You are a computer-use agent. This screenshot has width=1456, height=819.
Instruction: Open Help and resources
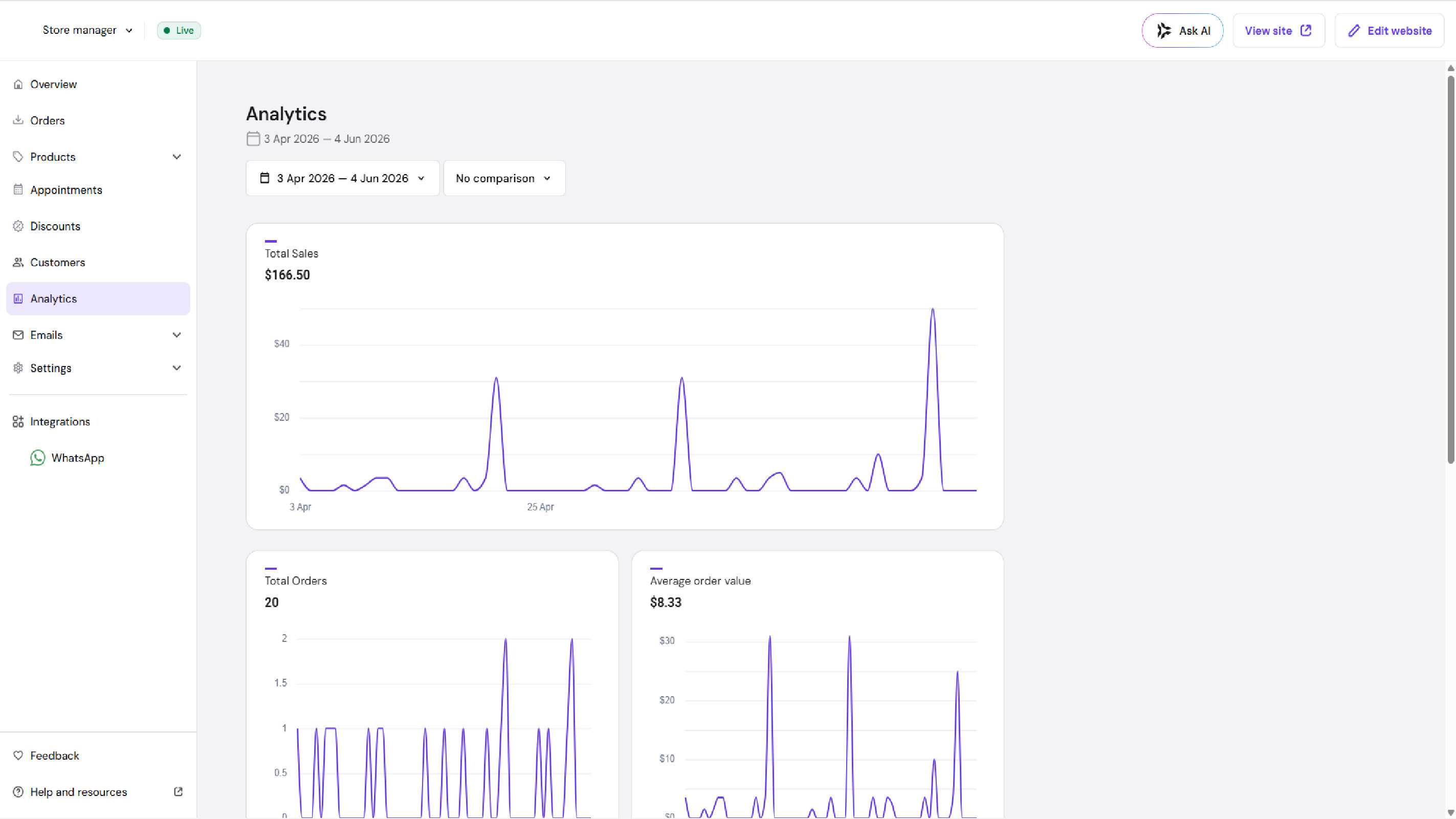click(98, 792)
